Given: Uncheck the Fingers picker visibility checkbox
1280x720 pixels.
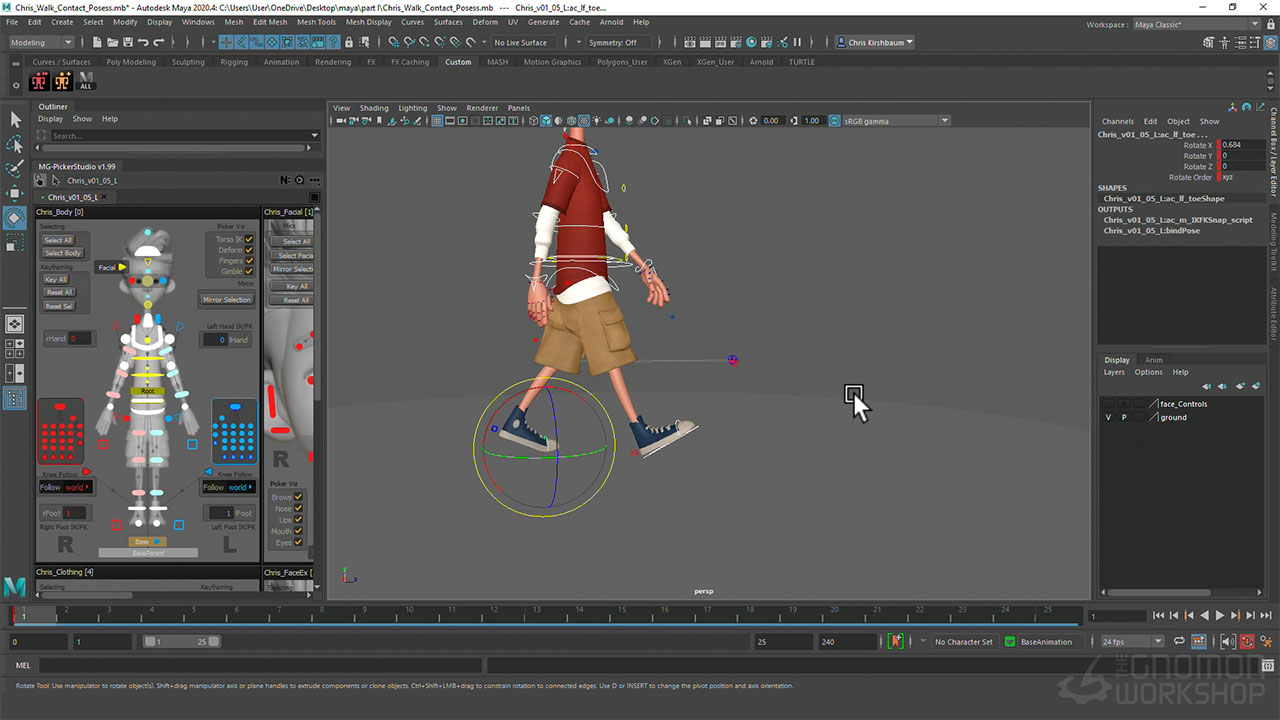Looking at the screenshot, I should click(x=249, y=261).
